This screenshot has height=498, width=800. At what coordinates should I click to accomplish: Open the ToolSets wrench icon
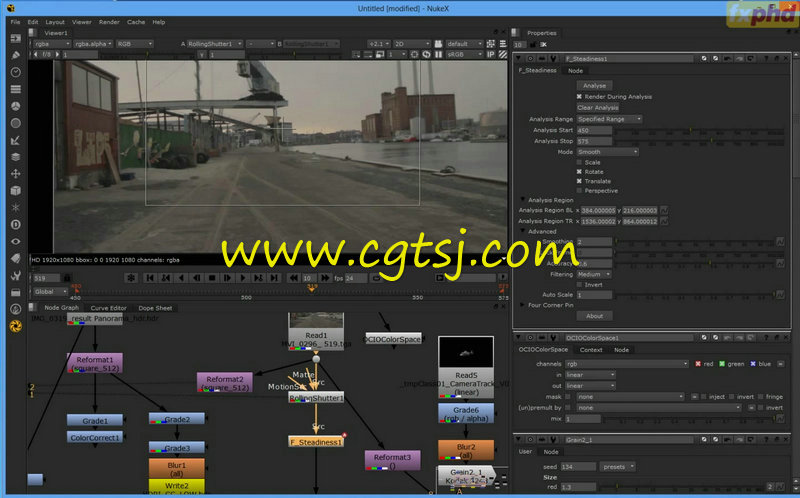tap(15, 276)
